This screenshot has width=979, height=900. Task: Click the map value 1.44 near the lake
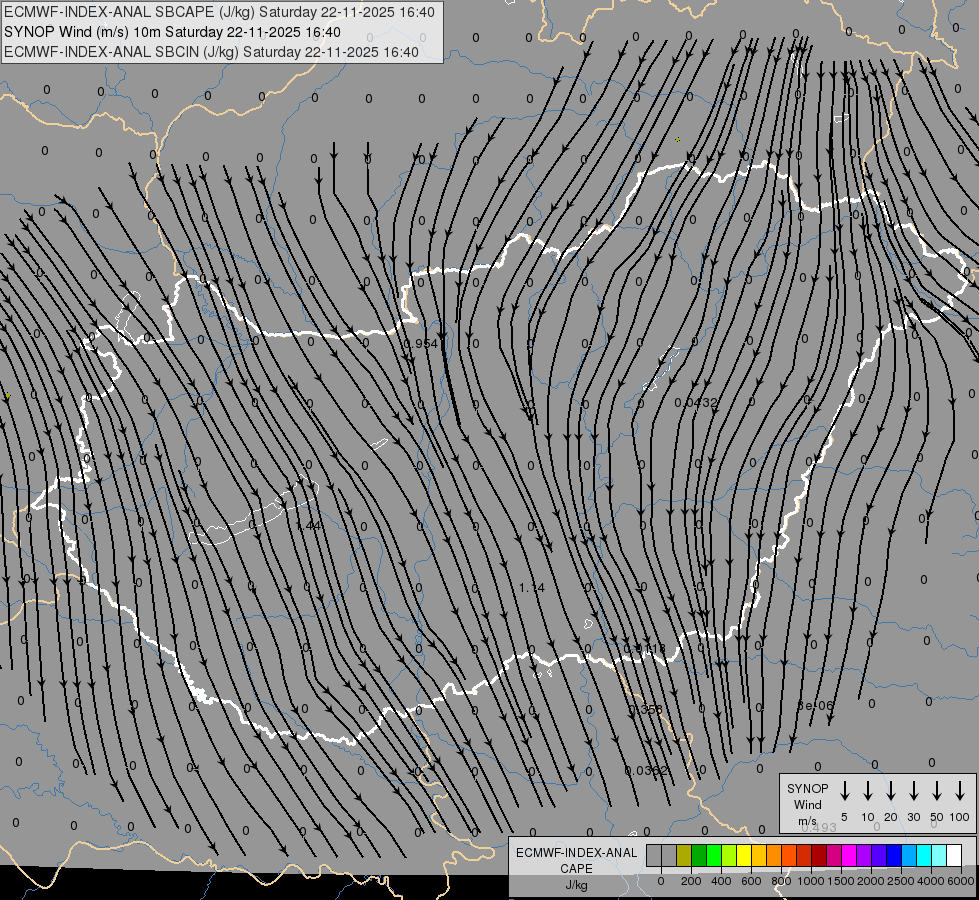pos(310,526)
